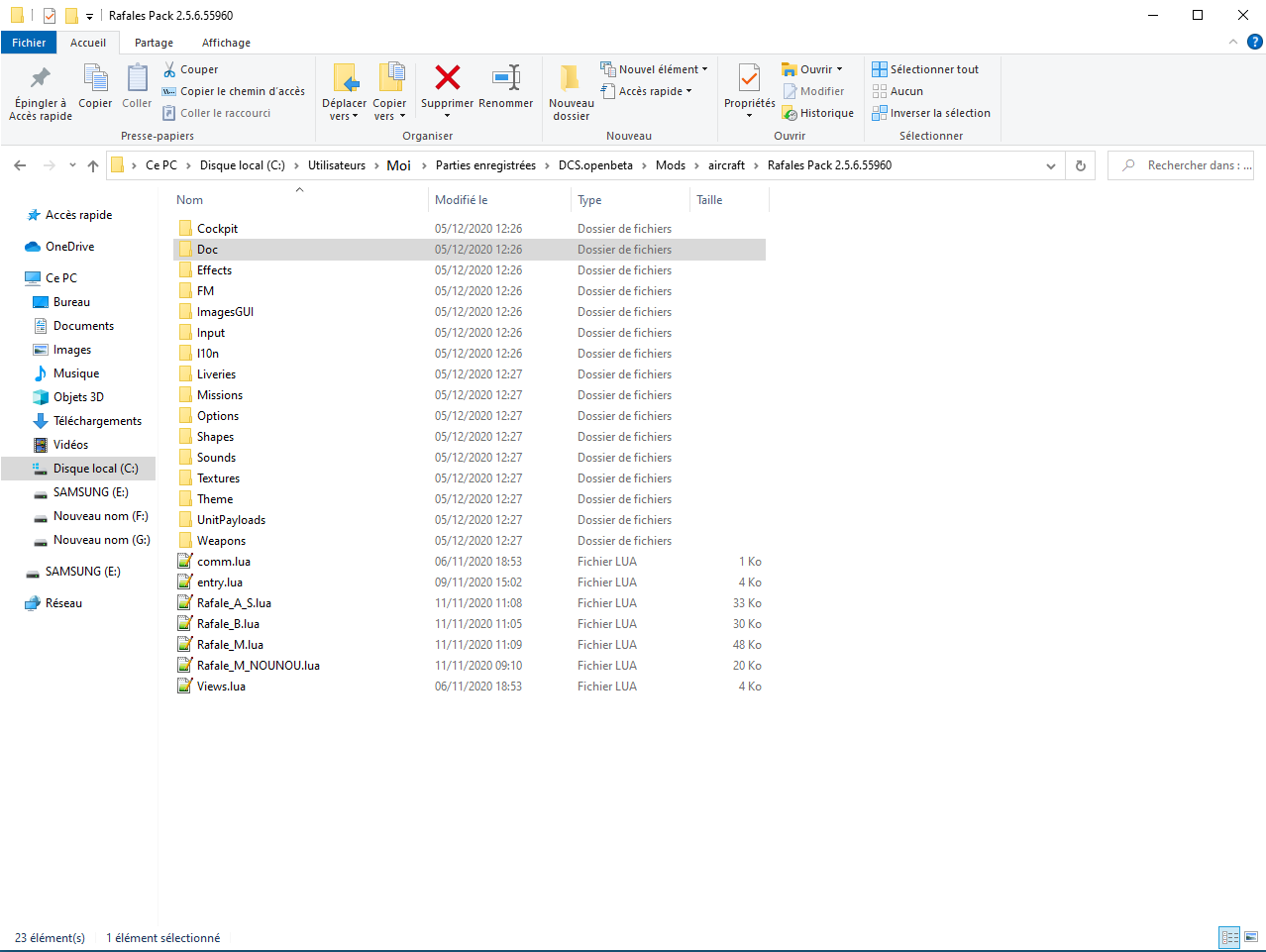1266x952 pixels.
Task: Open Copier vers dropdown
Action: (x=389, y=91)
